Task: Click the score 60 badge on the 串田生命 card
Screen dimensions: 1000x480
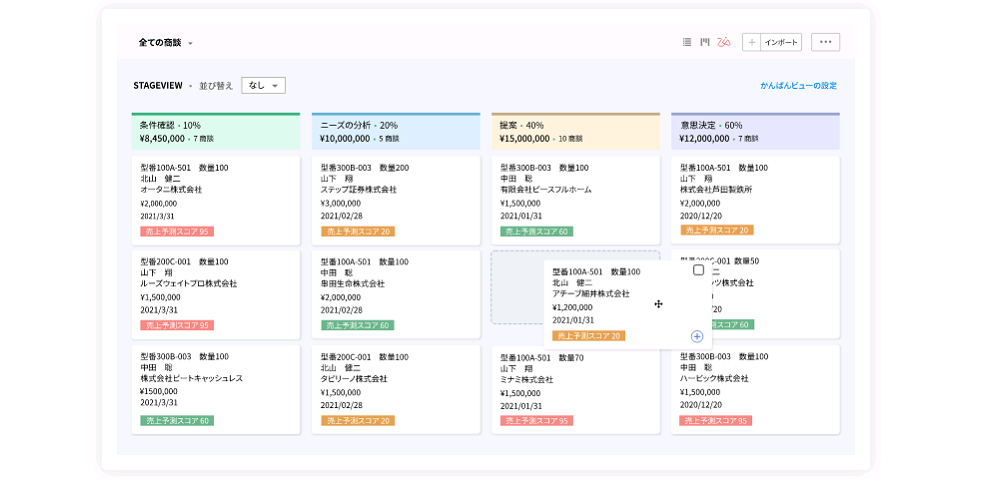Action: click(358, 325)
